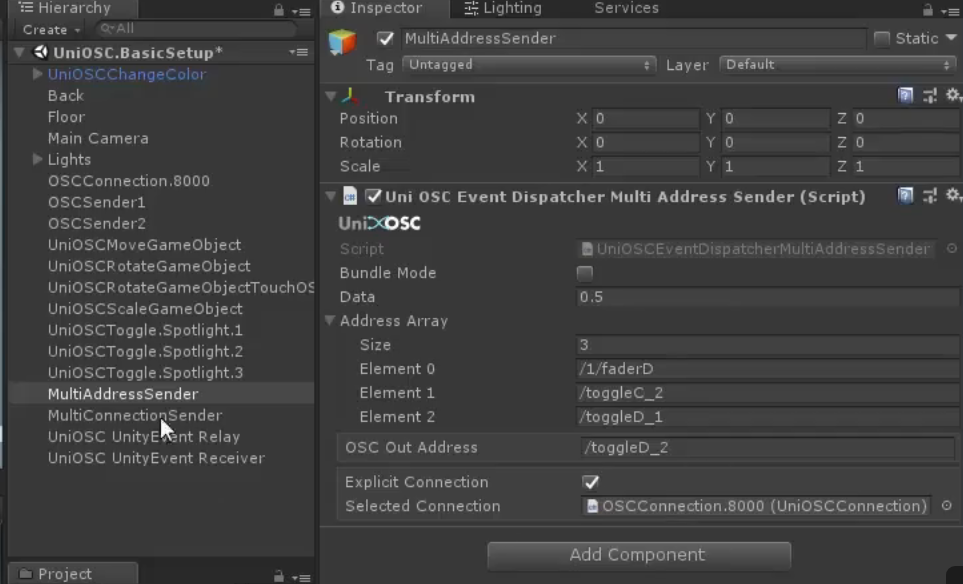Select OSCConnection.8000 in Hierarchy

click(129, 181)
